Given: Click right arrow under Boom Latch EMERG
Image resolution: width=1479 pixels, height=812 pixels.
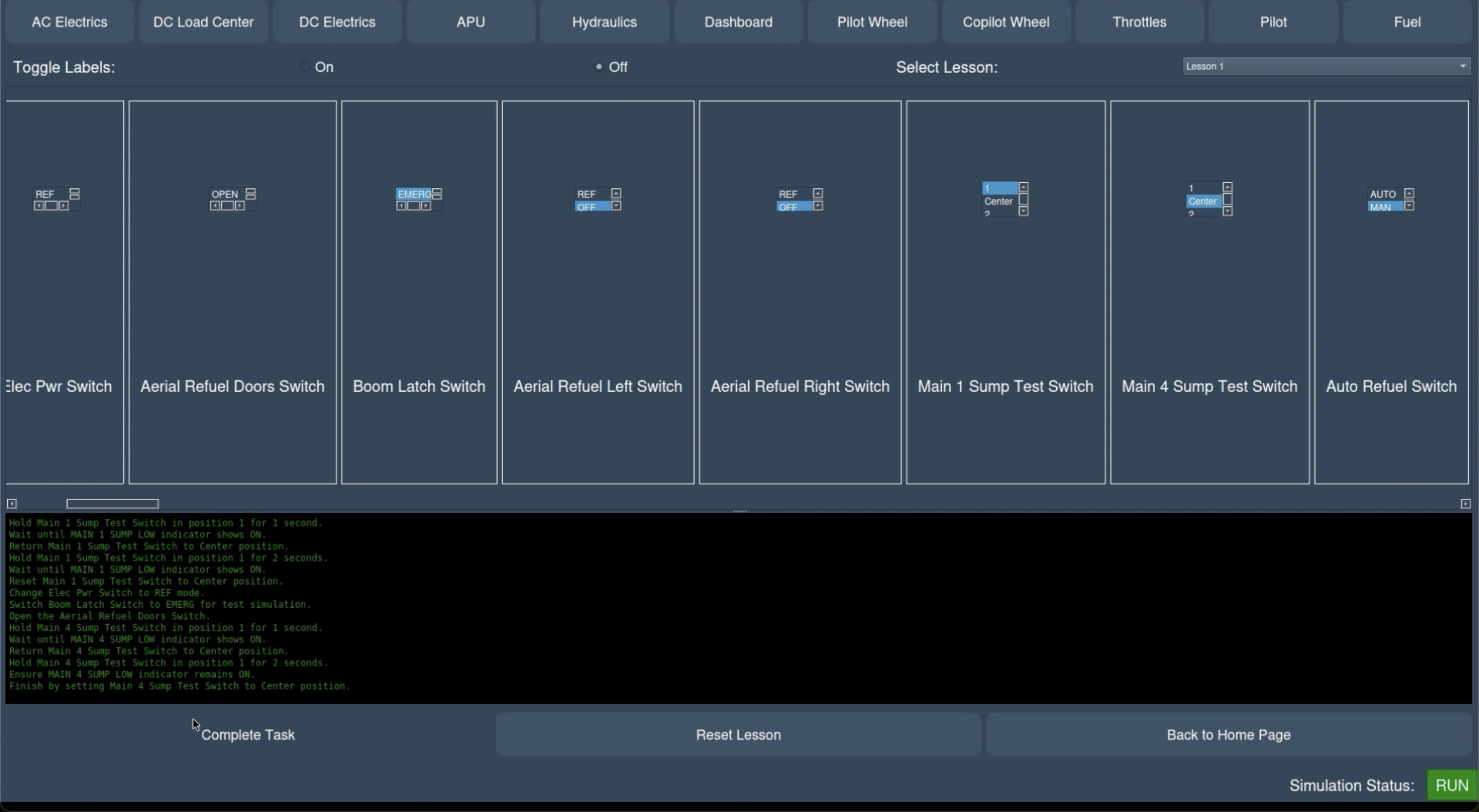Looking at the screenshot, I should coord(426,206).
